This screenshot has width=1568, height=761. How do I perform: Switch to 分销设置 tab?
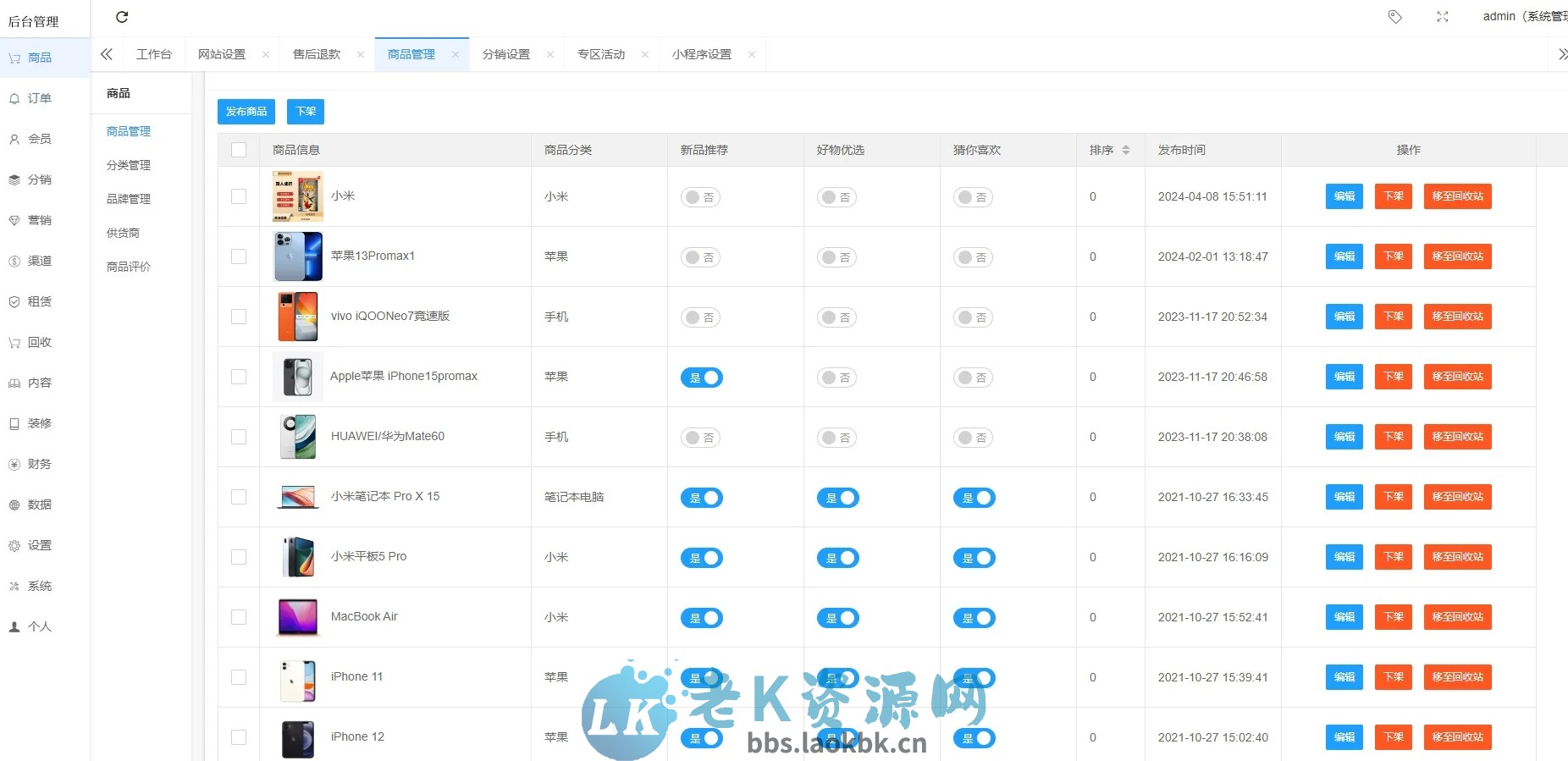click(506, 54)
